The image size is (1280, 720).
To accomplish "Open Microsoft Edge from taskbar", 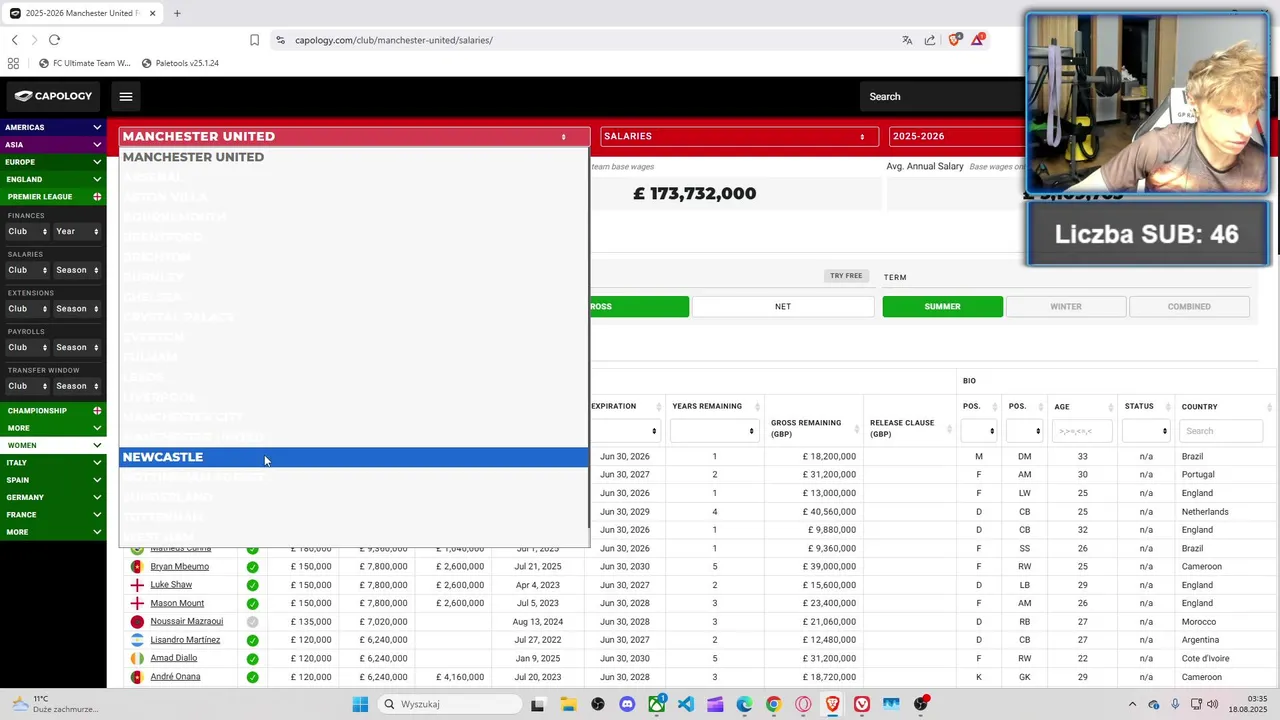I will coord(744,704).
